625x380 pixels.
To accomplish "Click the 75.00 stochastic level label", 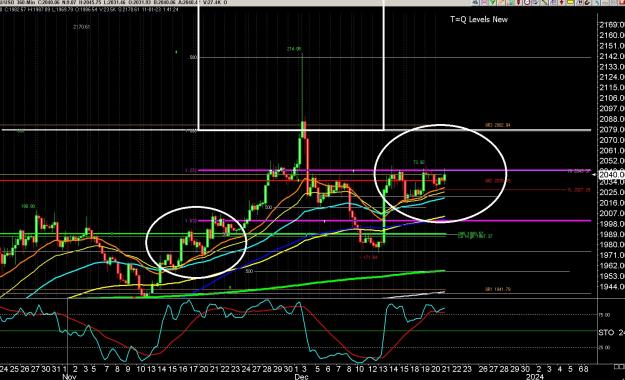I will tap(604, 315).
